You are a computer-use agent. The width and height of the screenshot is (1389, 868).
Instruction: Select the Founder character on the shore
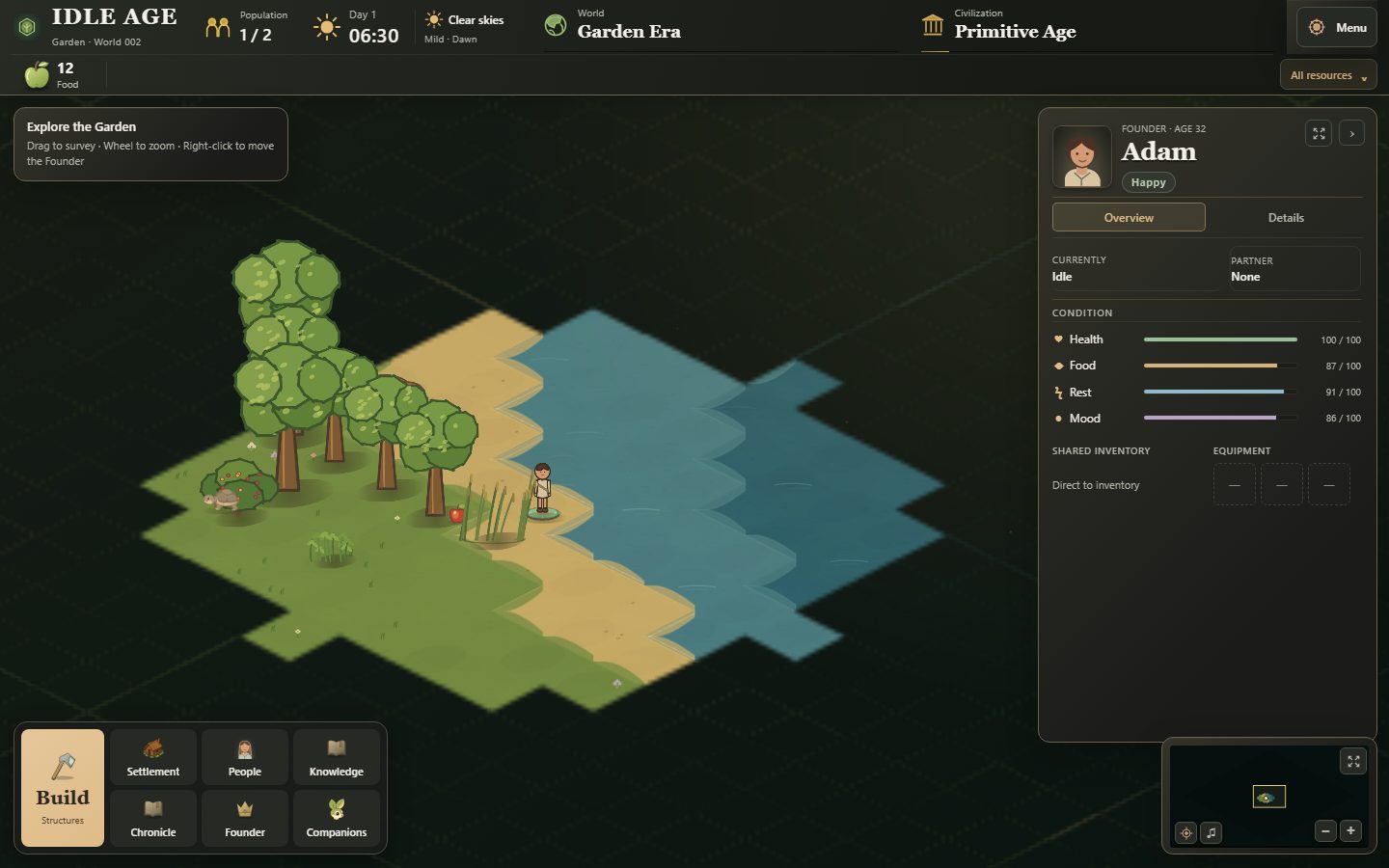pyautogui.click(x=542, y=489)
